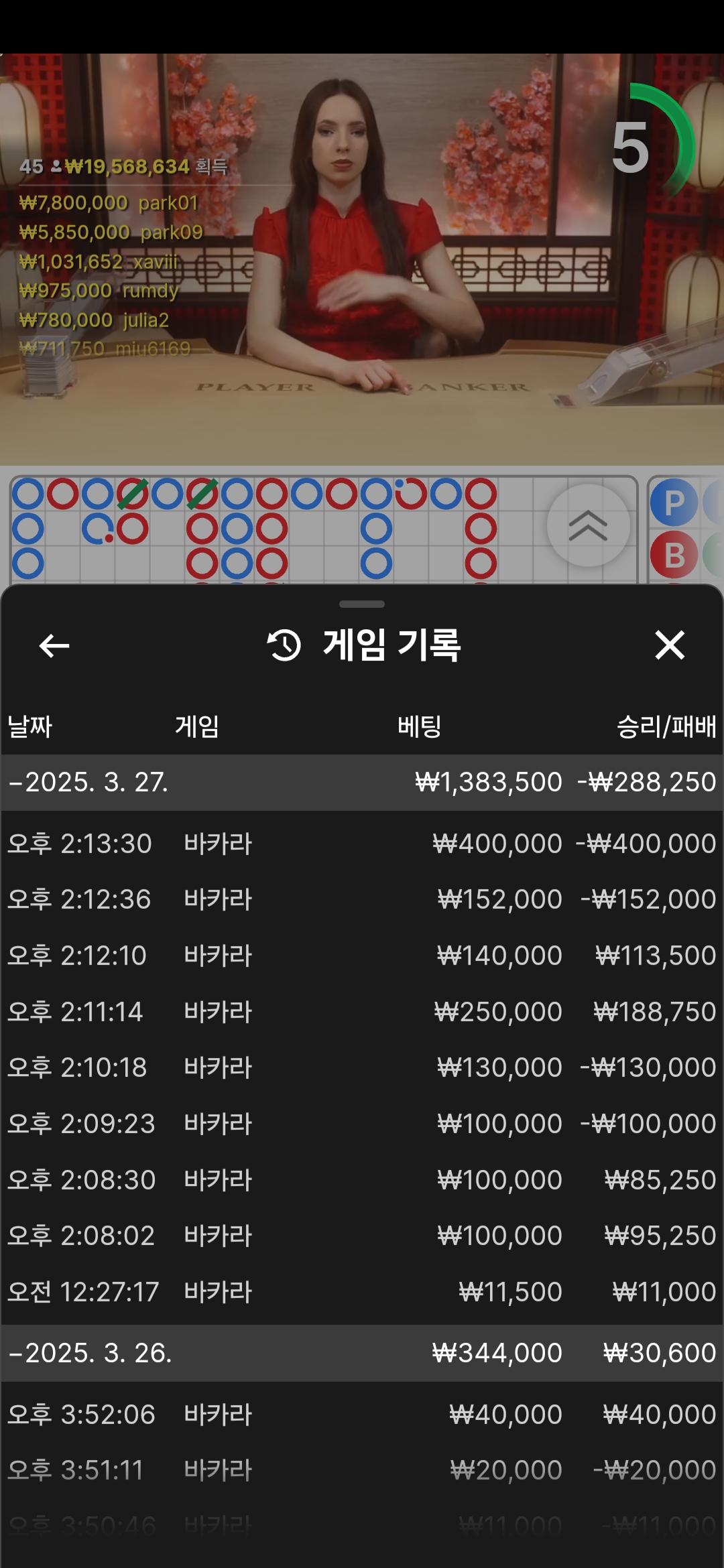Open the 오후 3:52:06 baccarat record

[x=362, y=1415]
